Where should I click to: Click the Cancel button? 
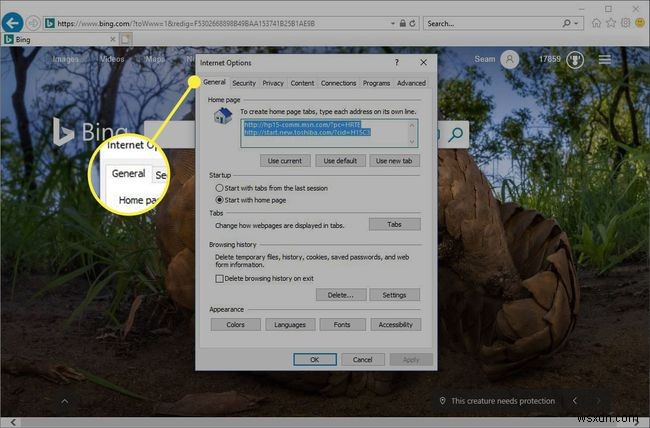(x=363, y=360)
